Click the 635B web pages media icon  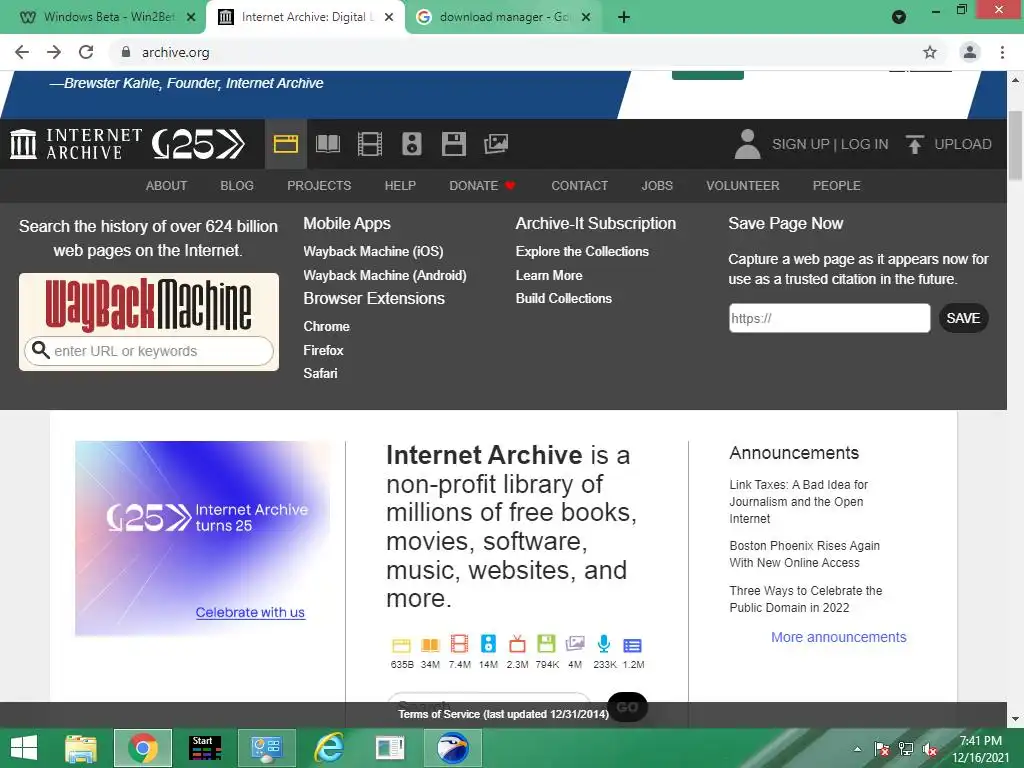pos(401,645)
